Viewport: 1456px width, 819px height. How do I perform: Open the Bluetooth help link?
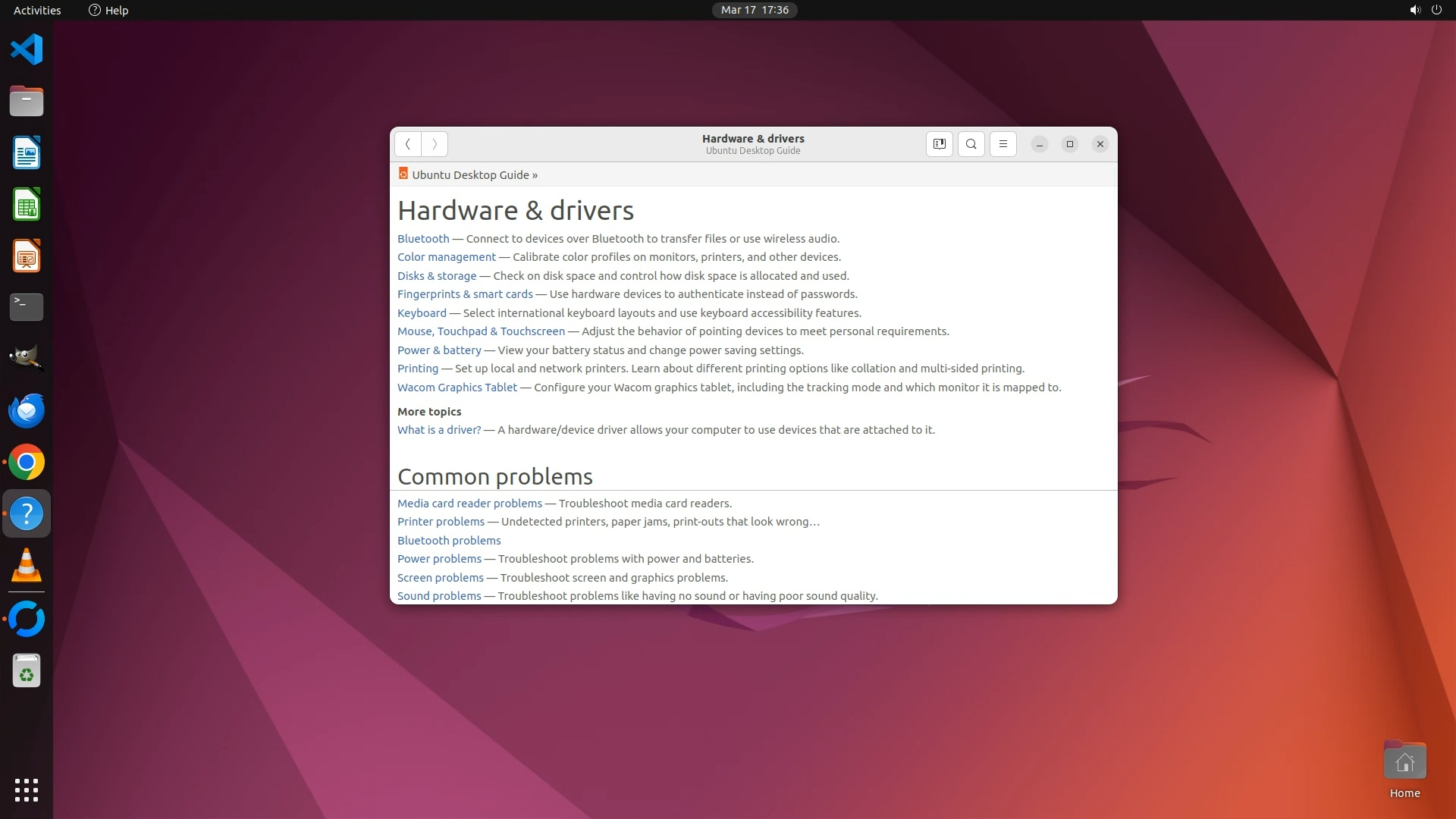[423, 239]
